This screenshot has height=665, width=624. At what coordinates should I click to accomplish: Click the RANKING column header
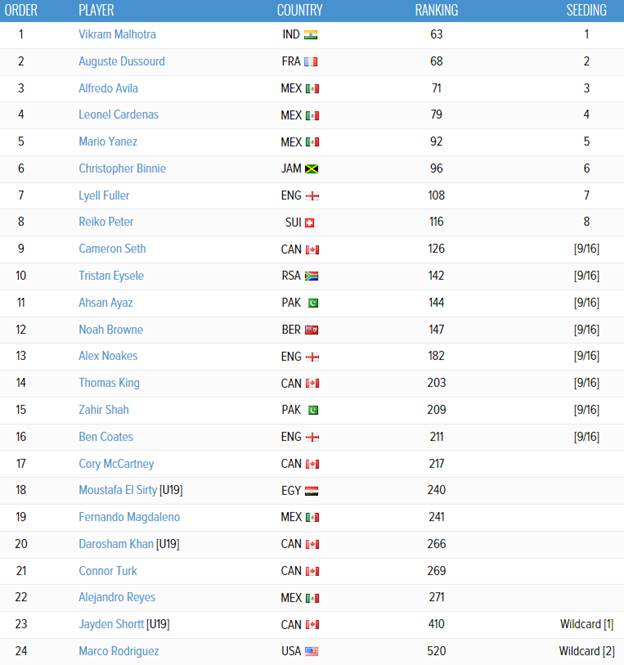pos(437,10)
